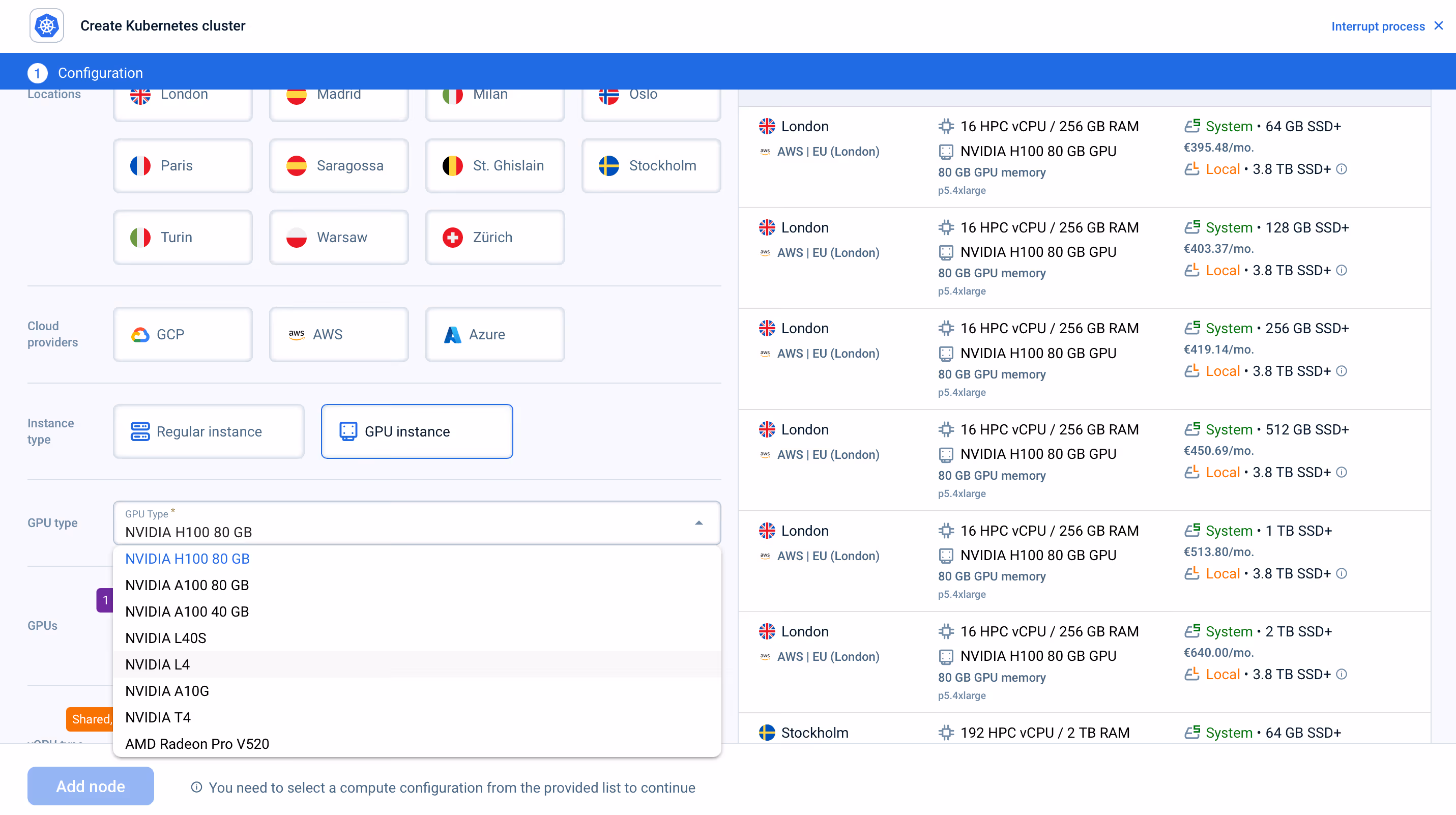Click the Google Cloud logo icon
1456x815 pixels.
pos(140,335)
